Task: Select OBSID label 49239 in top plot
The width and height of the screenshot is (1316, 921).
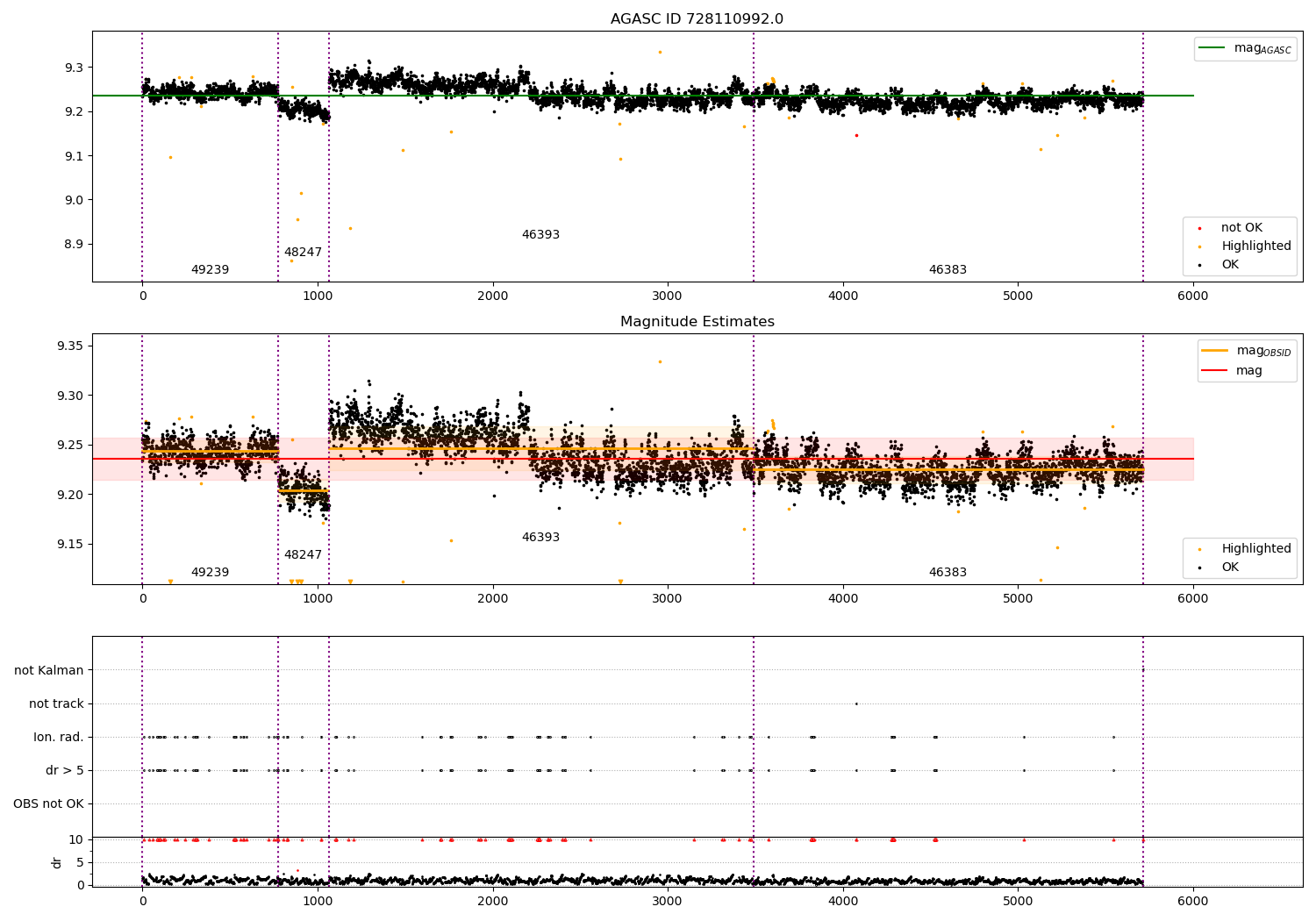Action: tap(210, 270)
